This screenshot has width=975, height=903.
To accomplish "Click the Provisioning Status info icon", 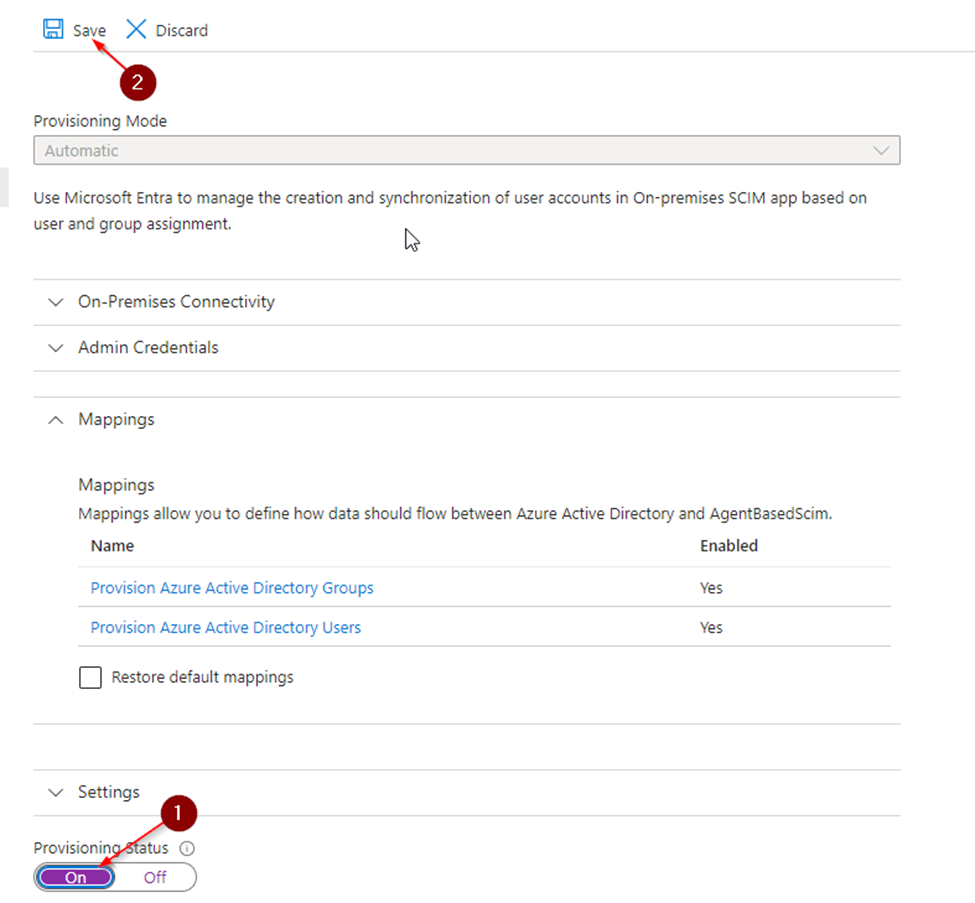I will pos(187,848).
